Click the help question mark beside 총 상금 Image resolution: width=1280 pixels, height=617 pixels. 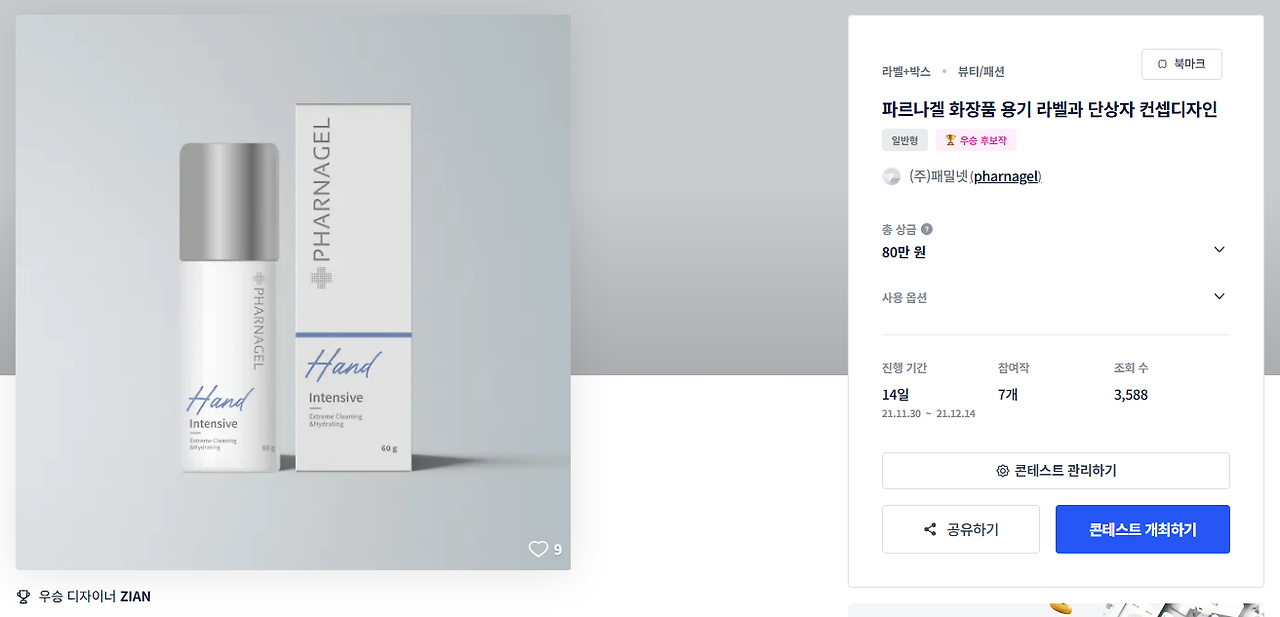927,229
